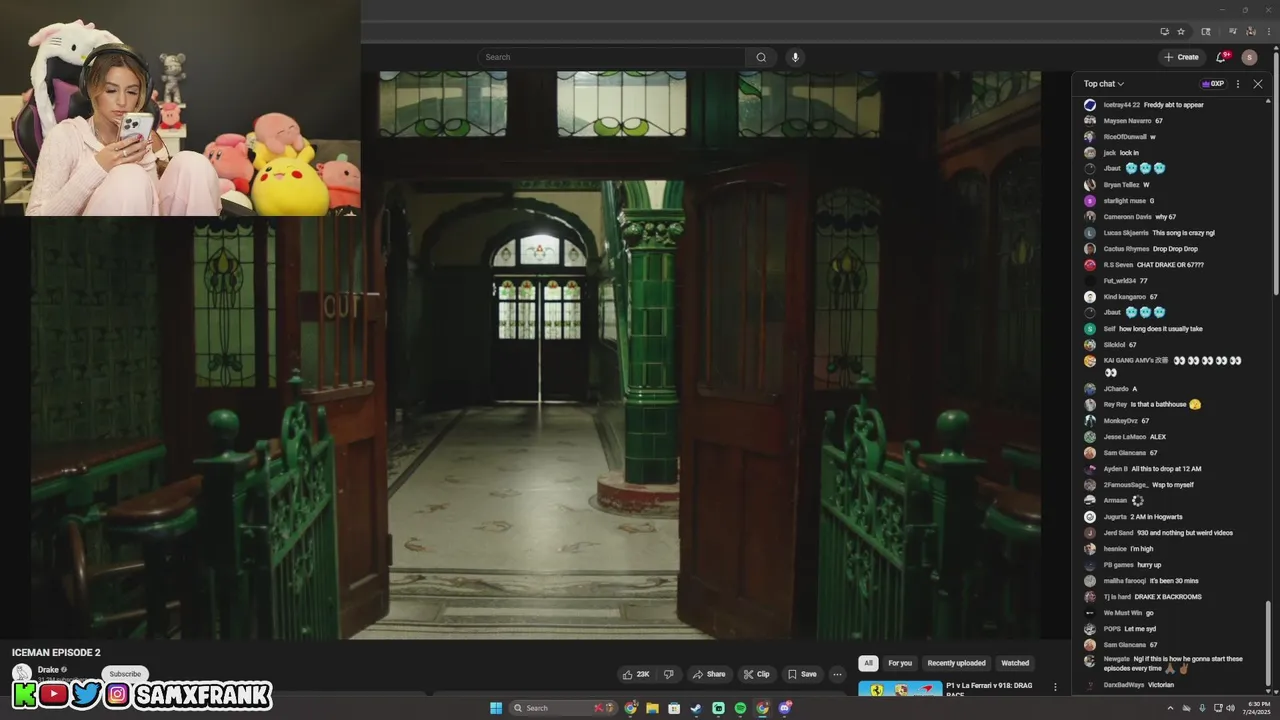
Task: Open Chrome three-dot menu
Action: click(x=1268, y=31)
